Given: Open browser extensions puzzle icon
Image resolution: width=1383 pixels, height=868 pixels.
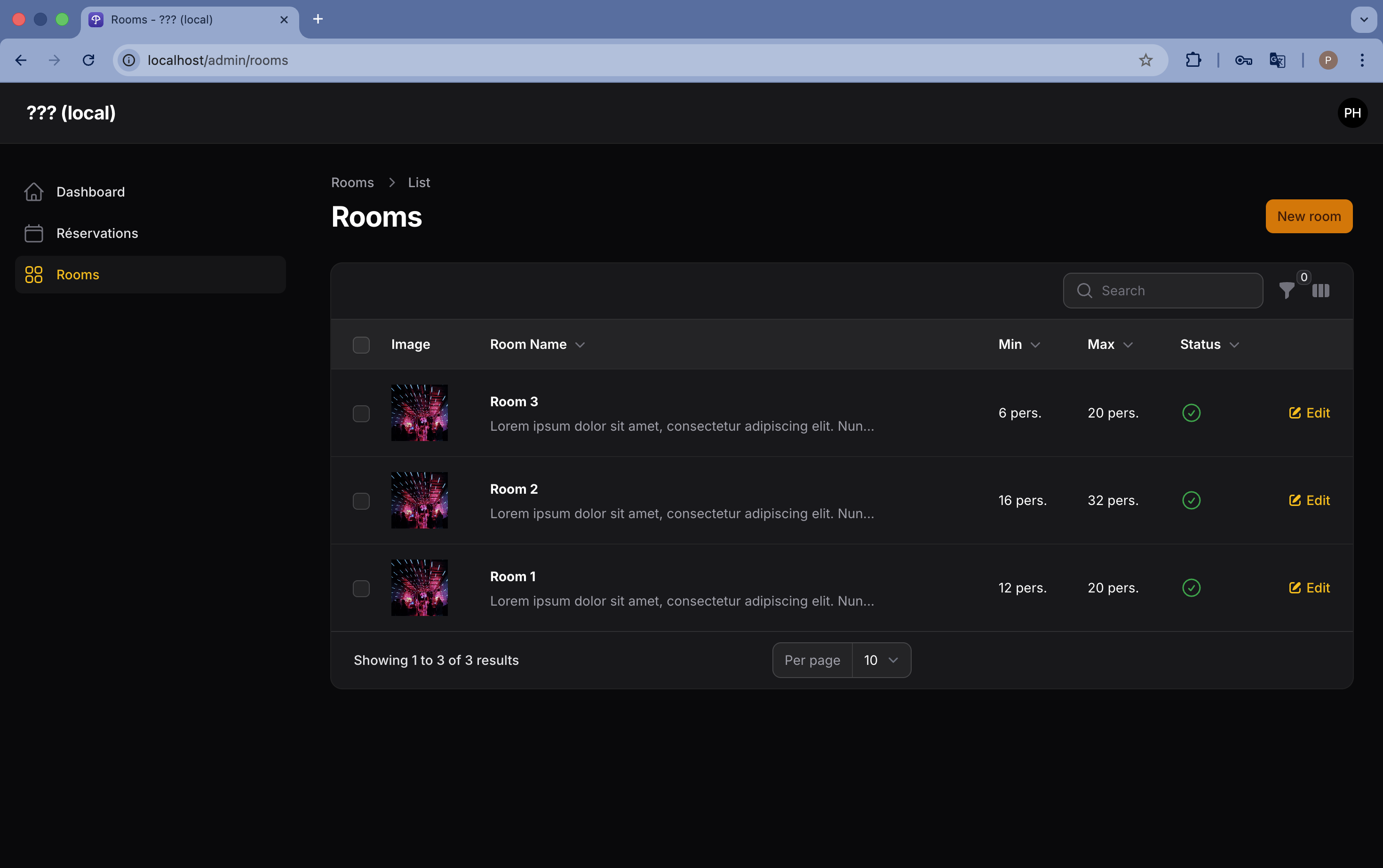Looking at the screenshot, I should tap(1193, 60).
